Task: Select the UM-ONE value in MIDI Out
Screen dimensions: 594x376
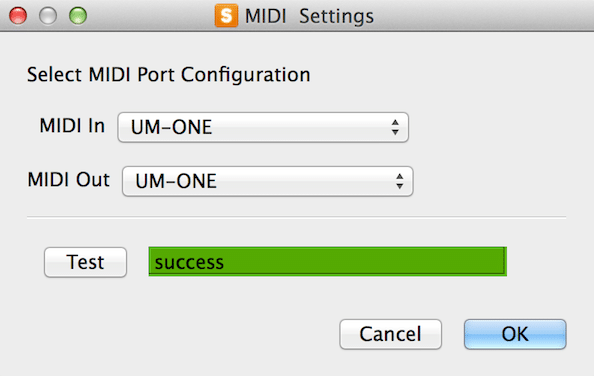Action: 176,181
